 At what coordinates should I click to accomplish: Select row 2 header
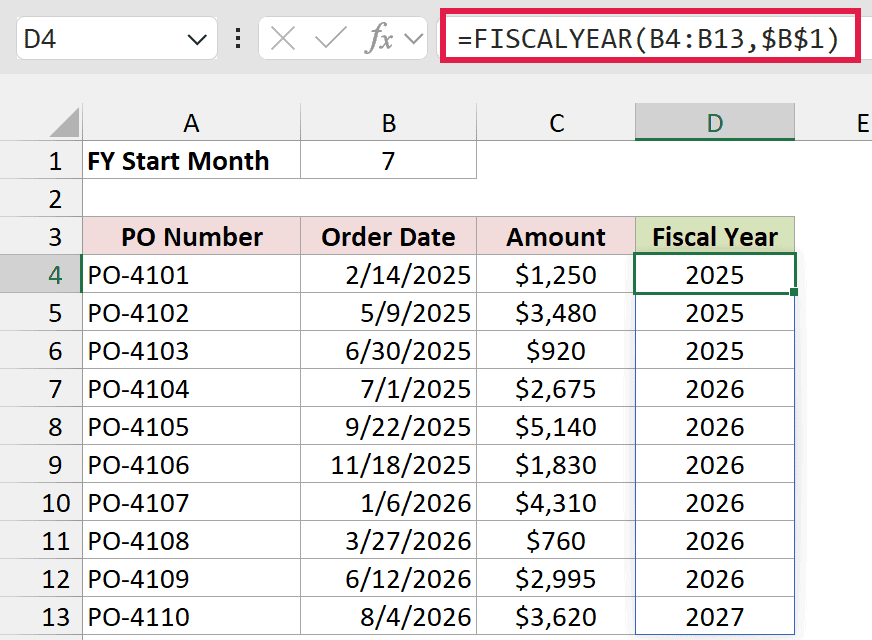point(41,198)
